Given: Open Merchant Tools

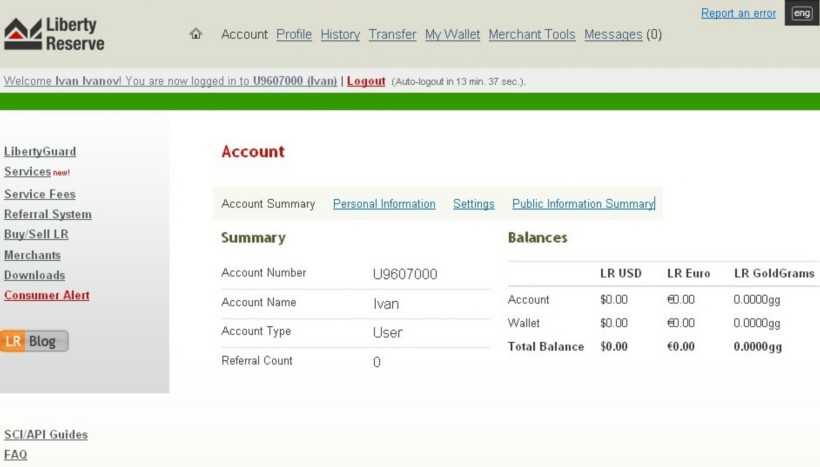Looking at the screenshot, I should tap(532, 35).
